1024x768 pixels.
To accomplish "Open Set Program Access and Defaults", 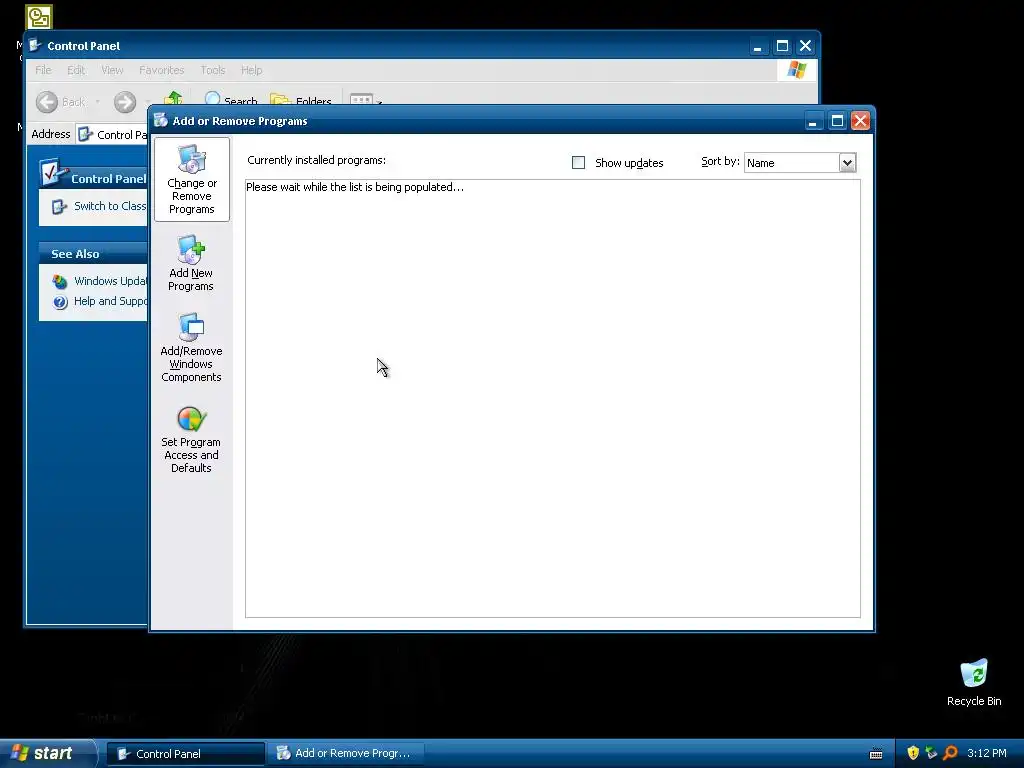I will 191,439.
